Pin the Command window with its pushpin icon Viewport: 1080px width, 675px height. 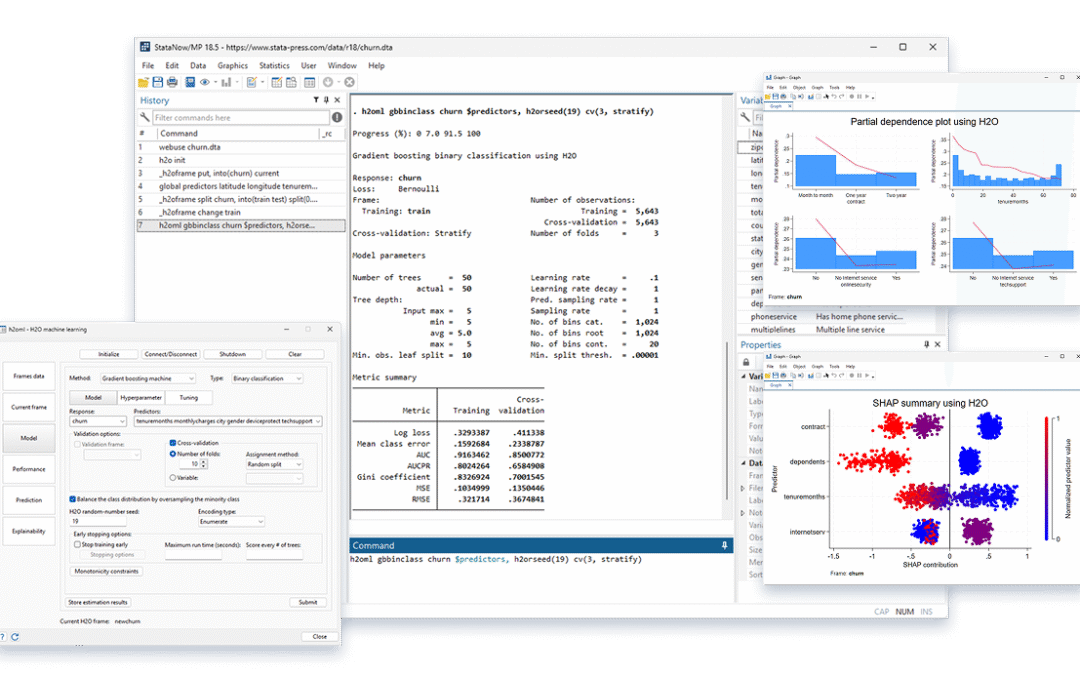(725, 546)
